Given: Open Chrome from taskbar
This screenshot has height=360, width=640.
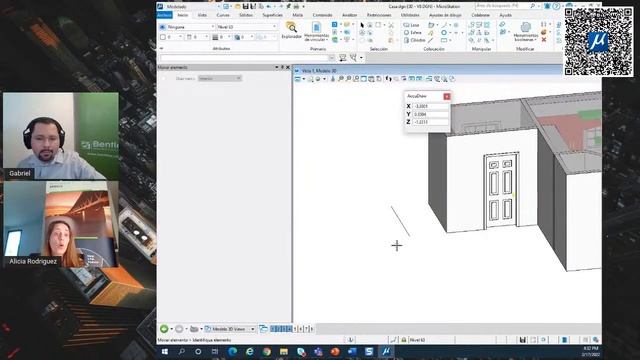Looking at the screenshot, I should (x=267, y=351).
